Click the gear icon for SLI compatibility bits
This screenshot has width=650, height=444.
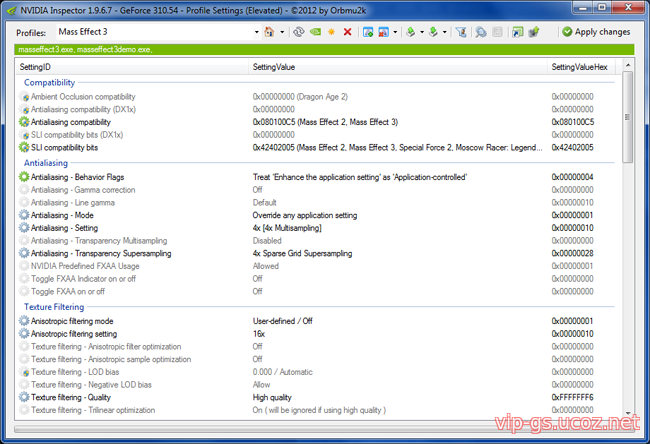(24, 147)
